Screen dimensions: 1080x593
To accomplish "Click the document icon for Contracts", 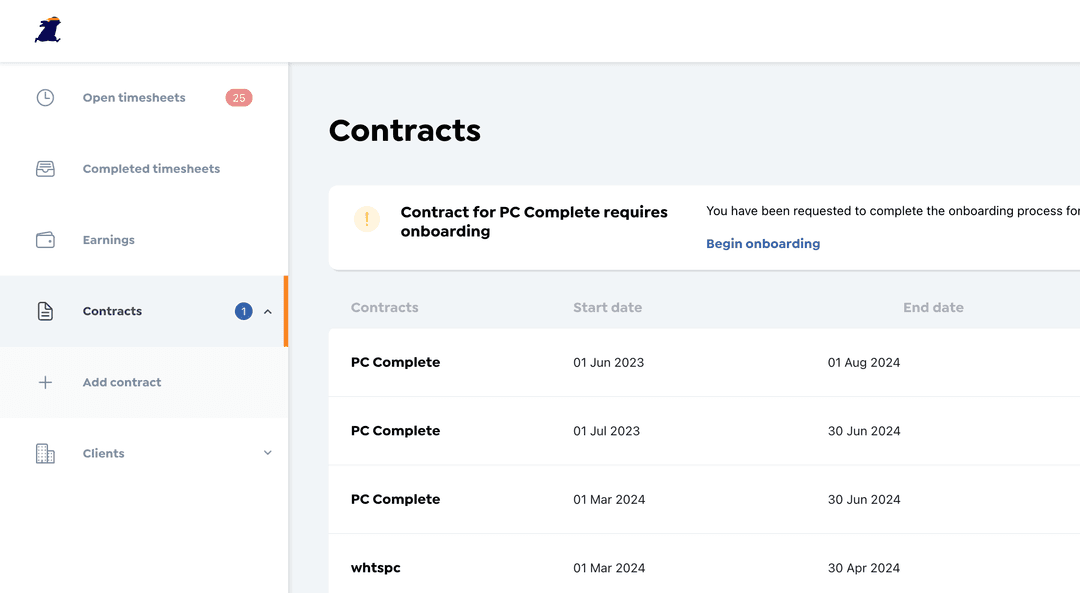I will point(45,311).
